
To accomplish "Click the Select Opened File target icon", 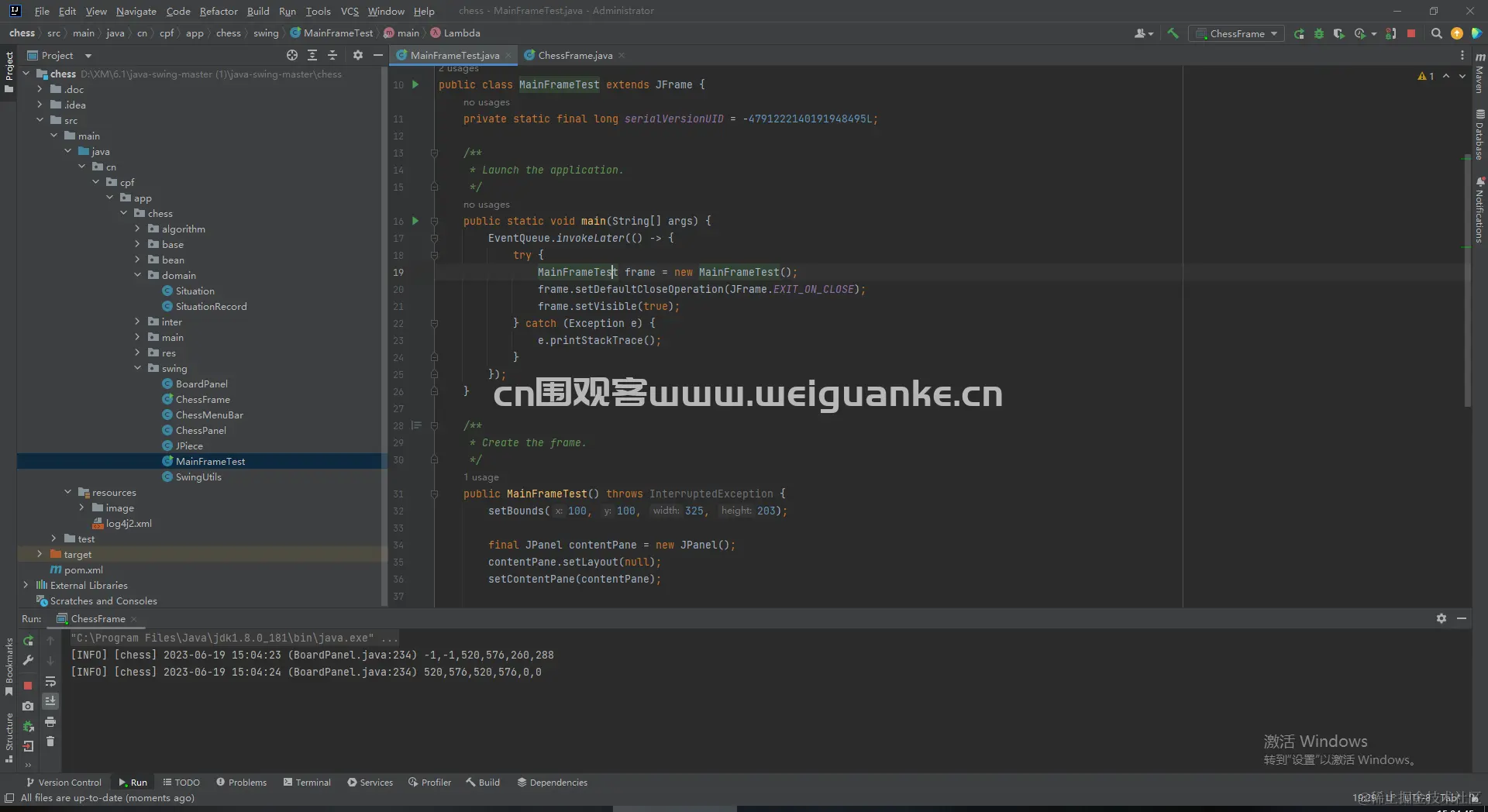I will 291,55.
